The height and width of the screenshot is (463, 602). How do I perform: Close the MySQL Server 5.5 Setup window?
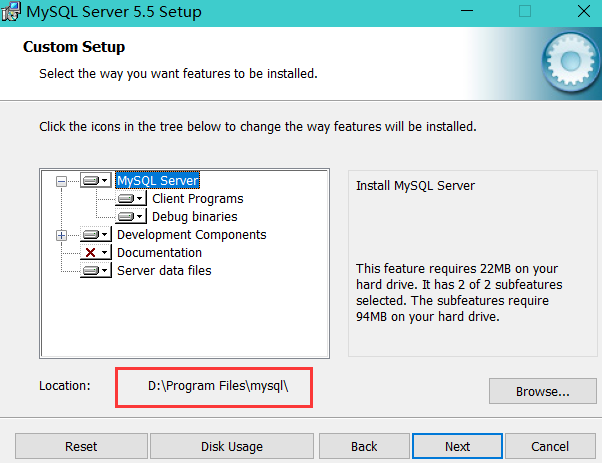pyautogui.click(x=584, y=11)
